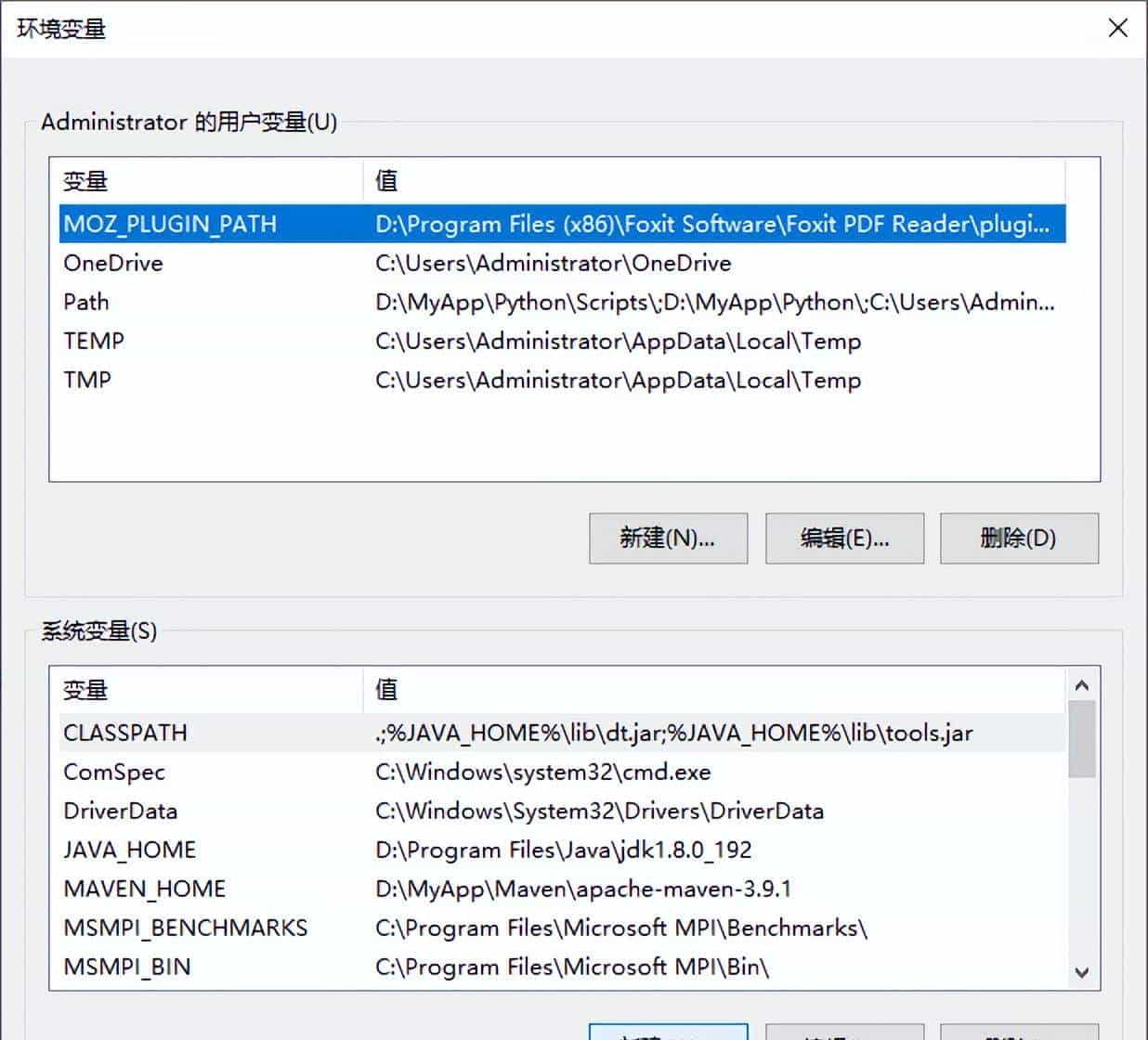
Task: Click the Drivers\DriverData path value
Action: pyautogui.click(x=600, y=811)
